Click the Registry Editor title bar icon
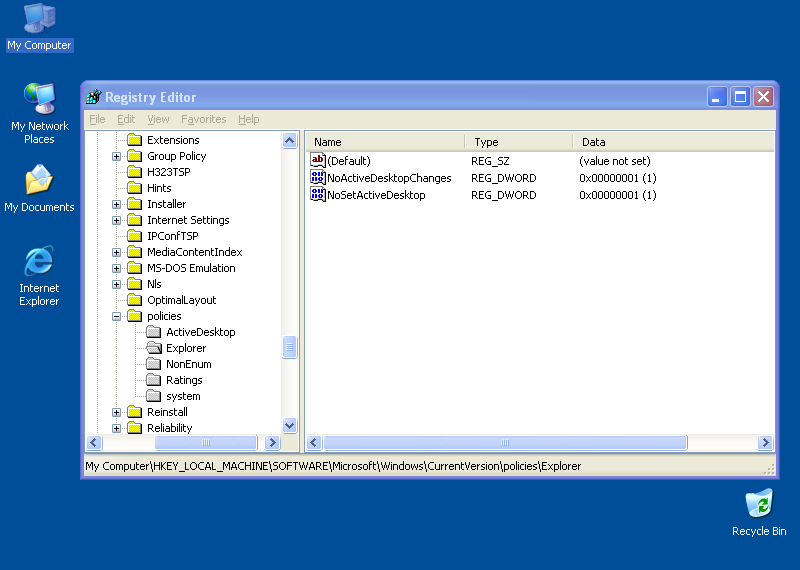800x570 pixels. pyautogui.click(x=94, y=96)
